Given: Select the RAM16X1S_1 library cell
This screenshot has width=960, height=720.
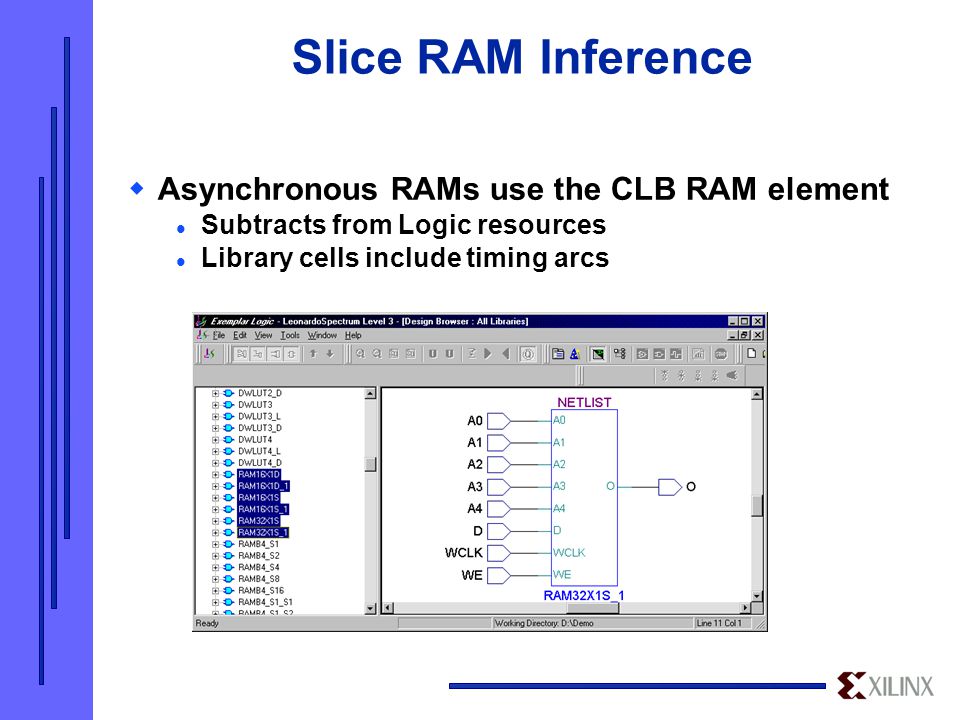Looking at the screenshot, I should 263,509.
